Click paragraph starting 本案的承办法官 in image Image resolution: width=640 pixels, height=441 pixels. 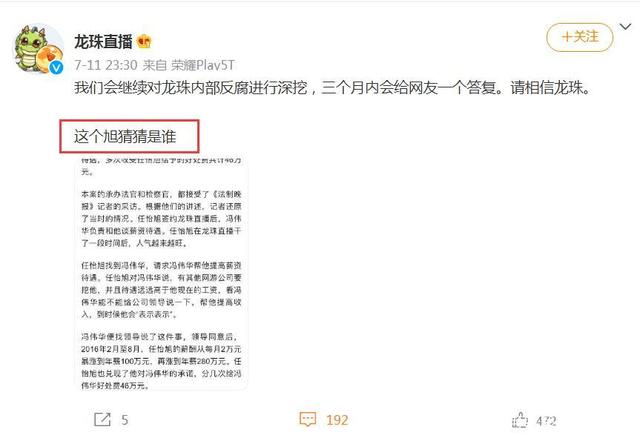(x=161, y=218)
